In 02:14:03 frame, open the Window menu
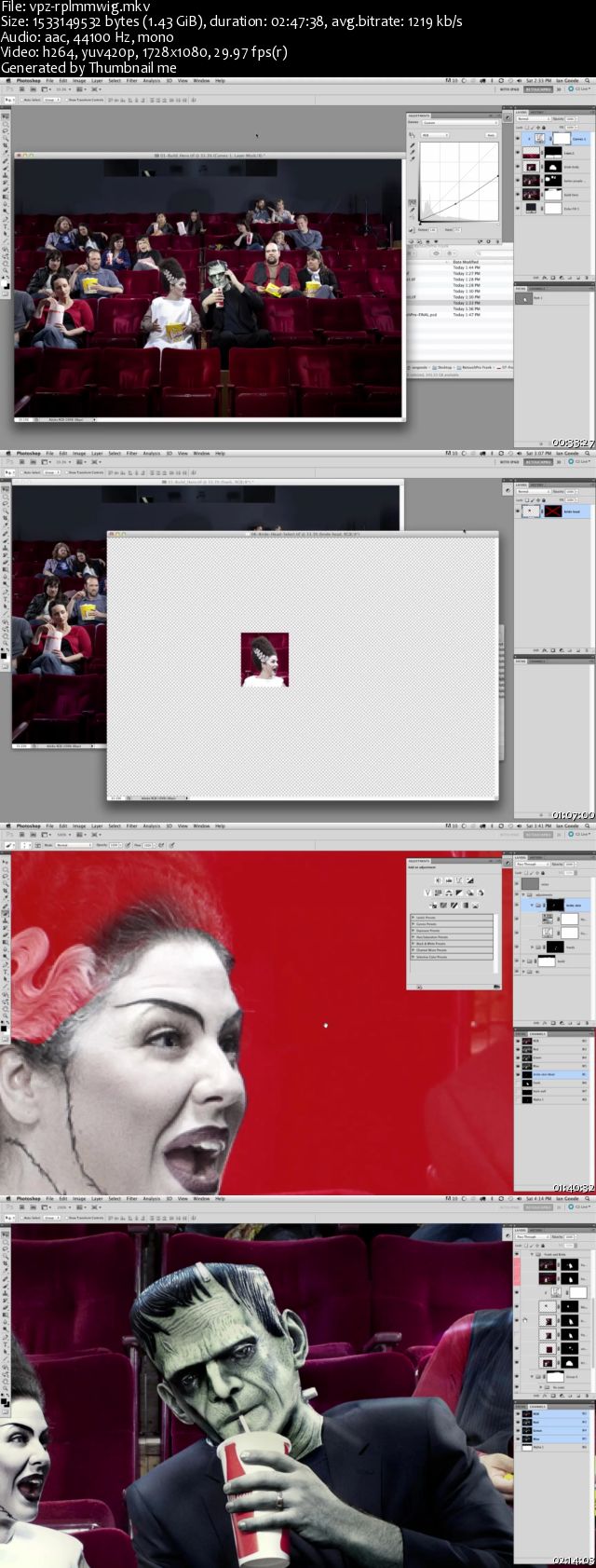Image resolution: width=596 pixels, height=1568 pixels. point(201,1199)
